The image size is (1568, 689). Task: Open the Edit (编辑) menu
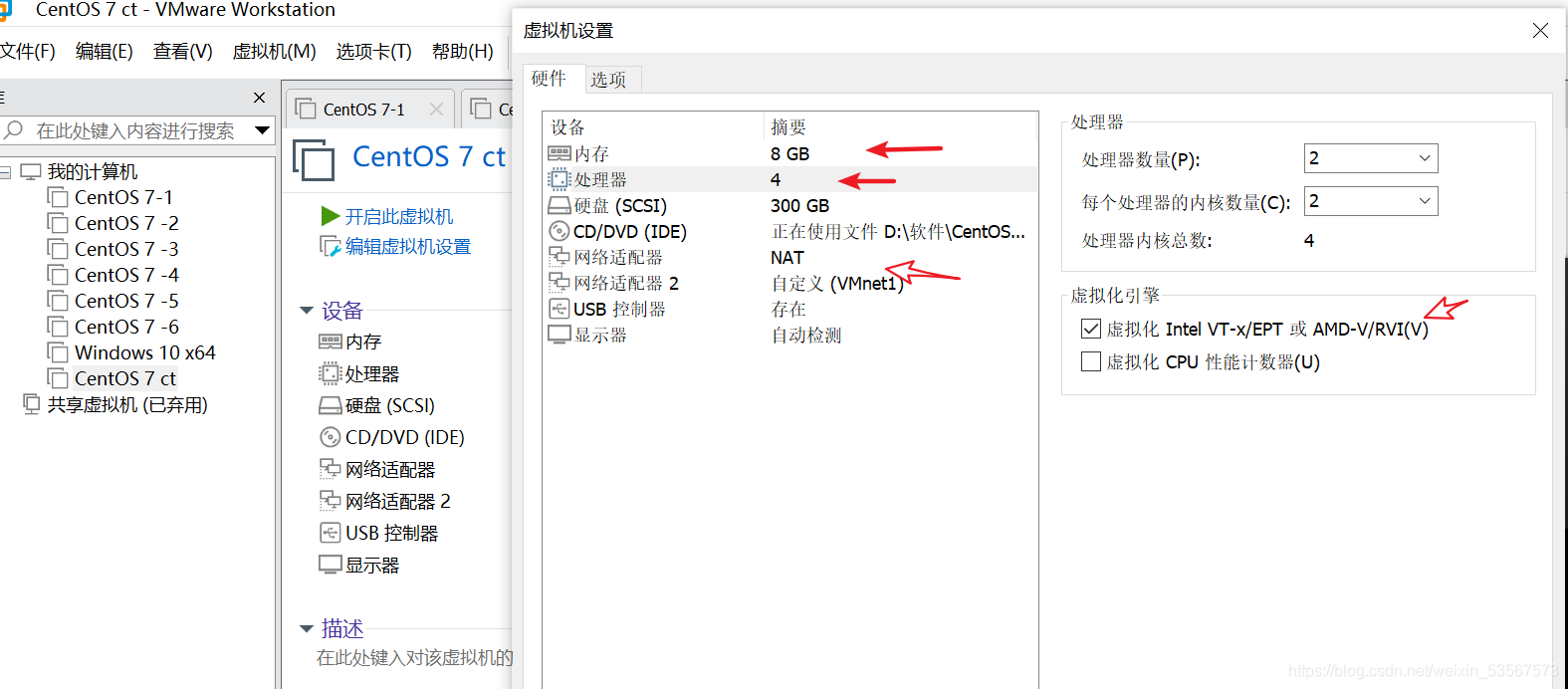(x=105, y=51)
